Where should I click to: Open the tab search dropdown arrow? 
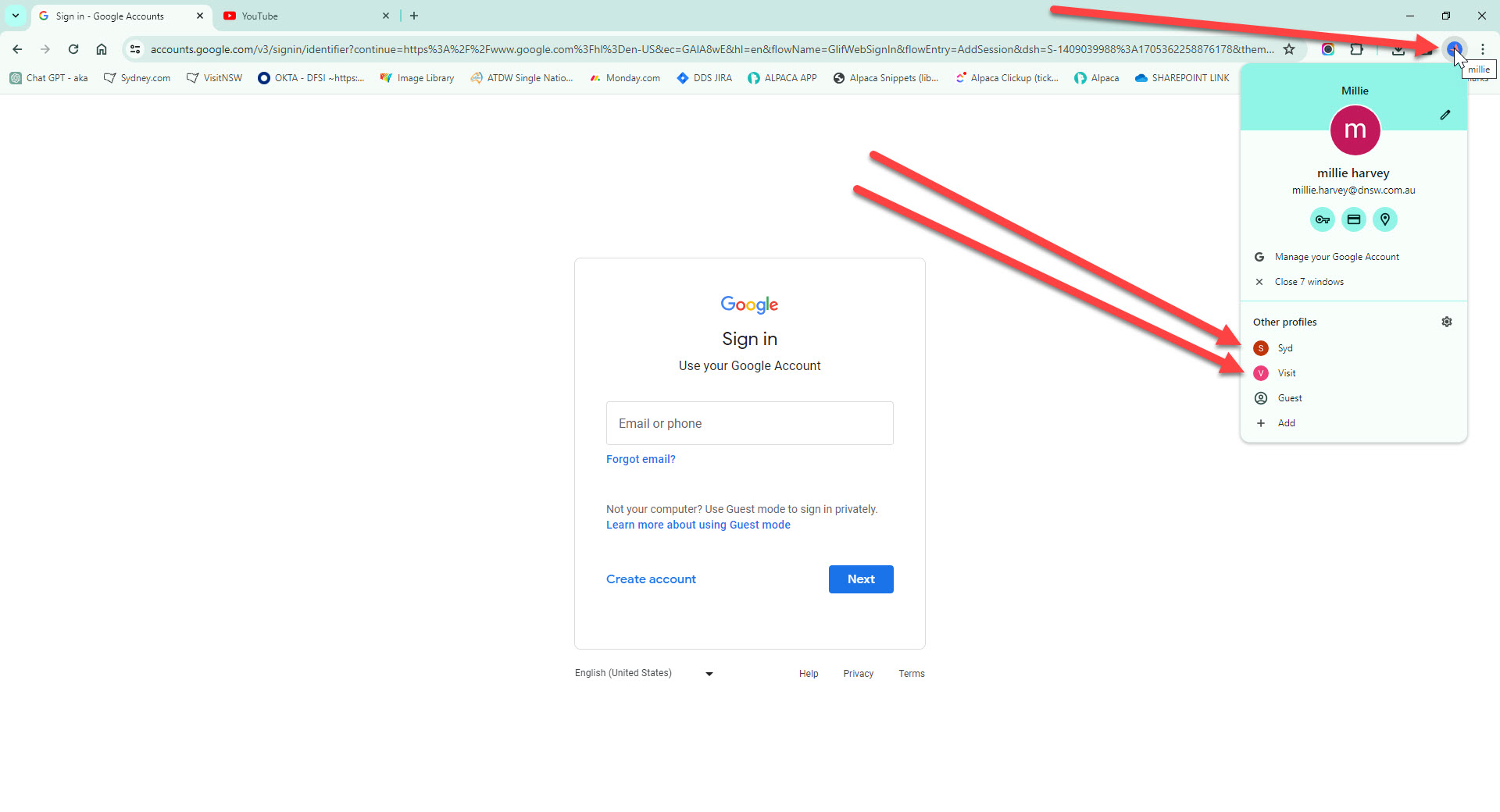tap(16, 16)
